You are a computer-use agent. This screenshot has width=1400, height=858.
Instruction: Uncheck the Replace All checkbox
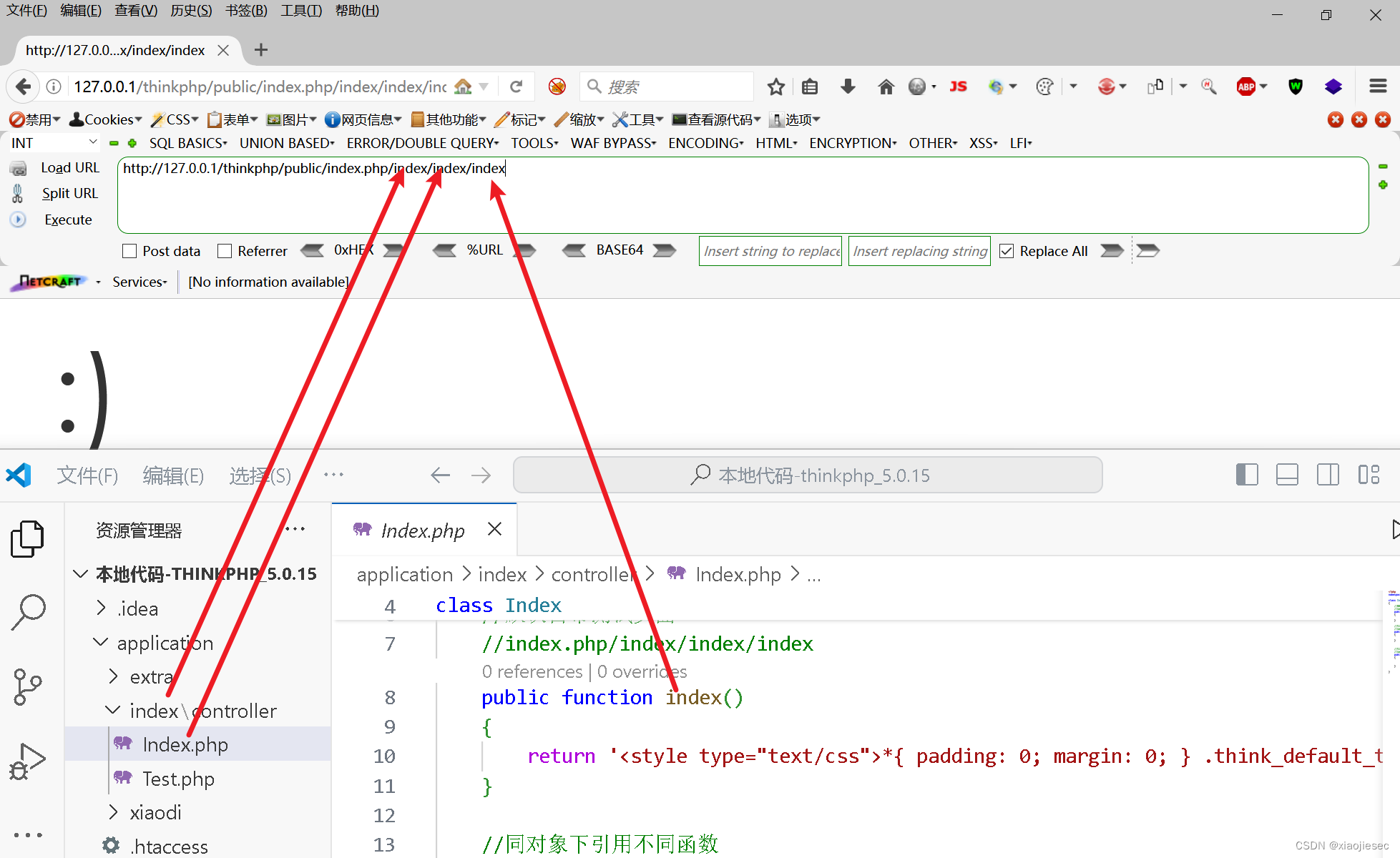coord(1007,251)
